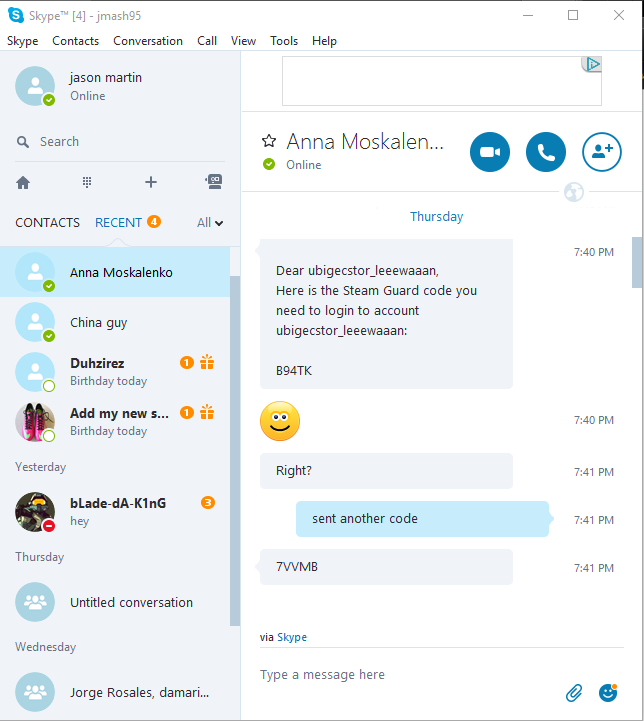The width and height of the screenshot is (644, 721).
Task: Click the 'Right?' message bubble
Action: click(x=386, y=471)
